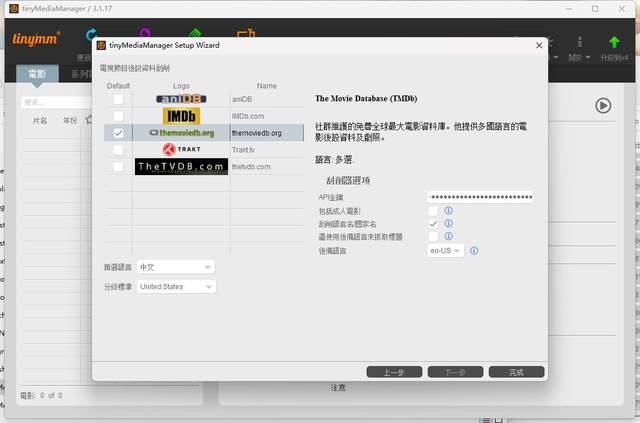Select the themoviedb.org name cell
Image resolution: width=640 pixels, height=423 pixels.
click(x=267, y=133)
